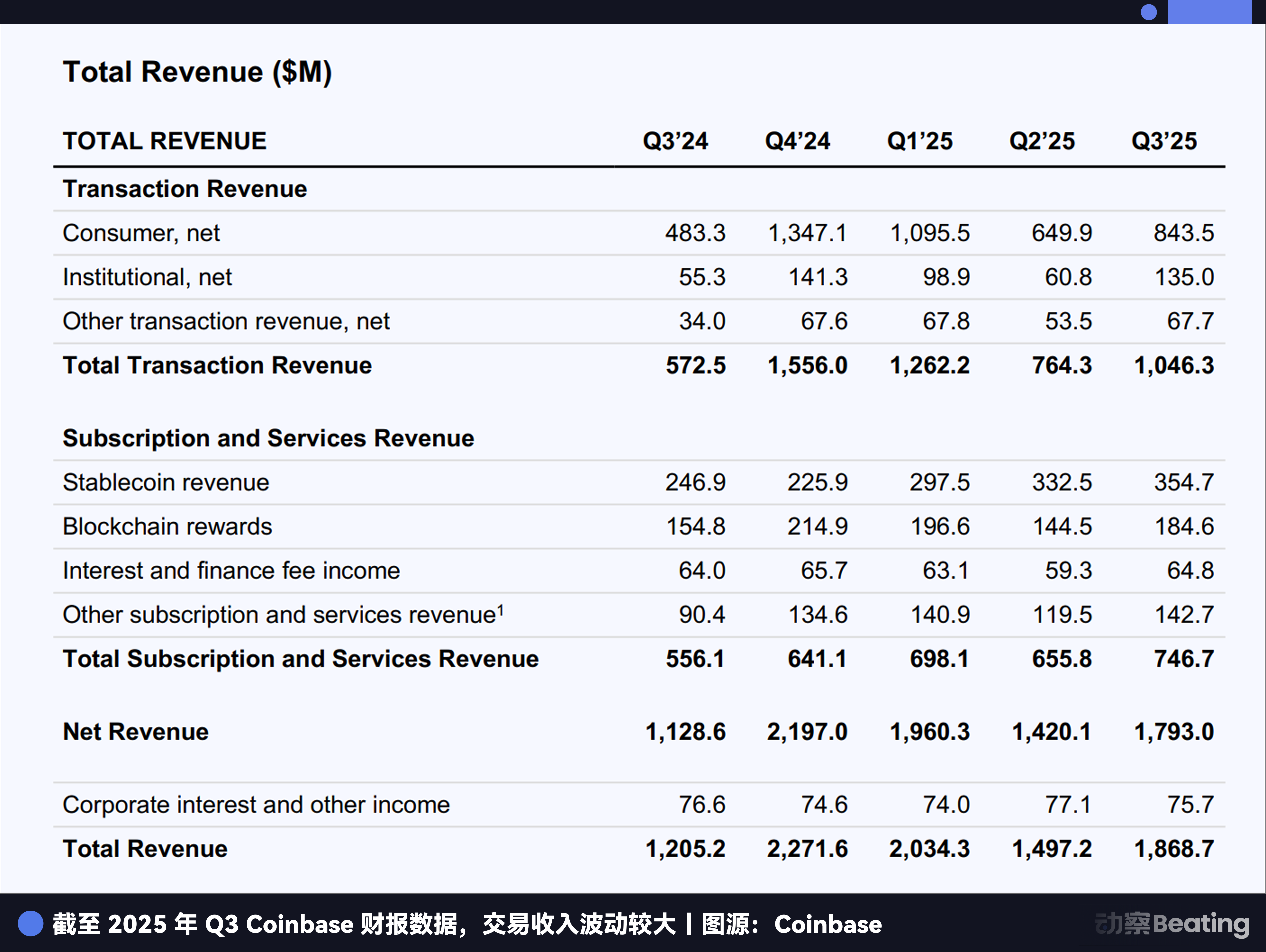Click the footnote marker on Other subscription revenue
This screenshot has height=952, width=1266.
[x=501, y=608]
